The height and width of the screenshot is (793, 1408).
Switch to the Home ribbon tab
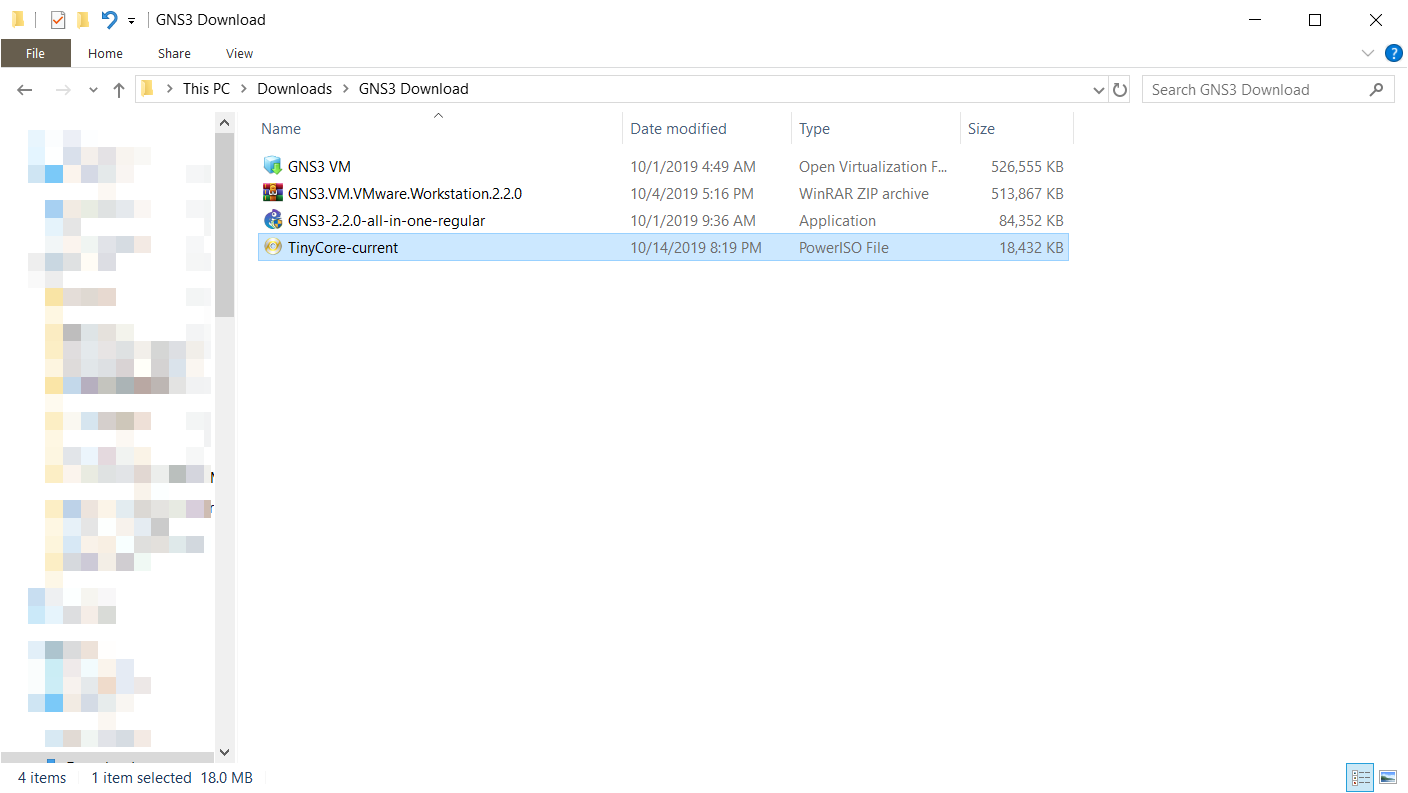click(105, 54)
